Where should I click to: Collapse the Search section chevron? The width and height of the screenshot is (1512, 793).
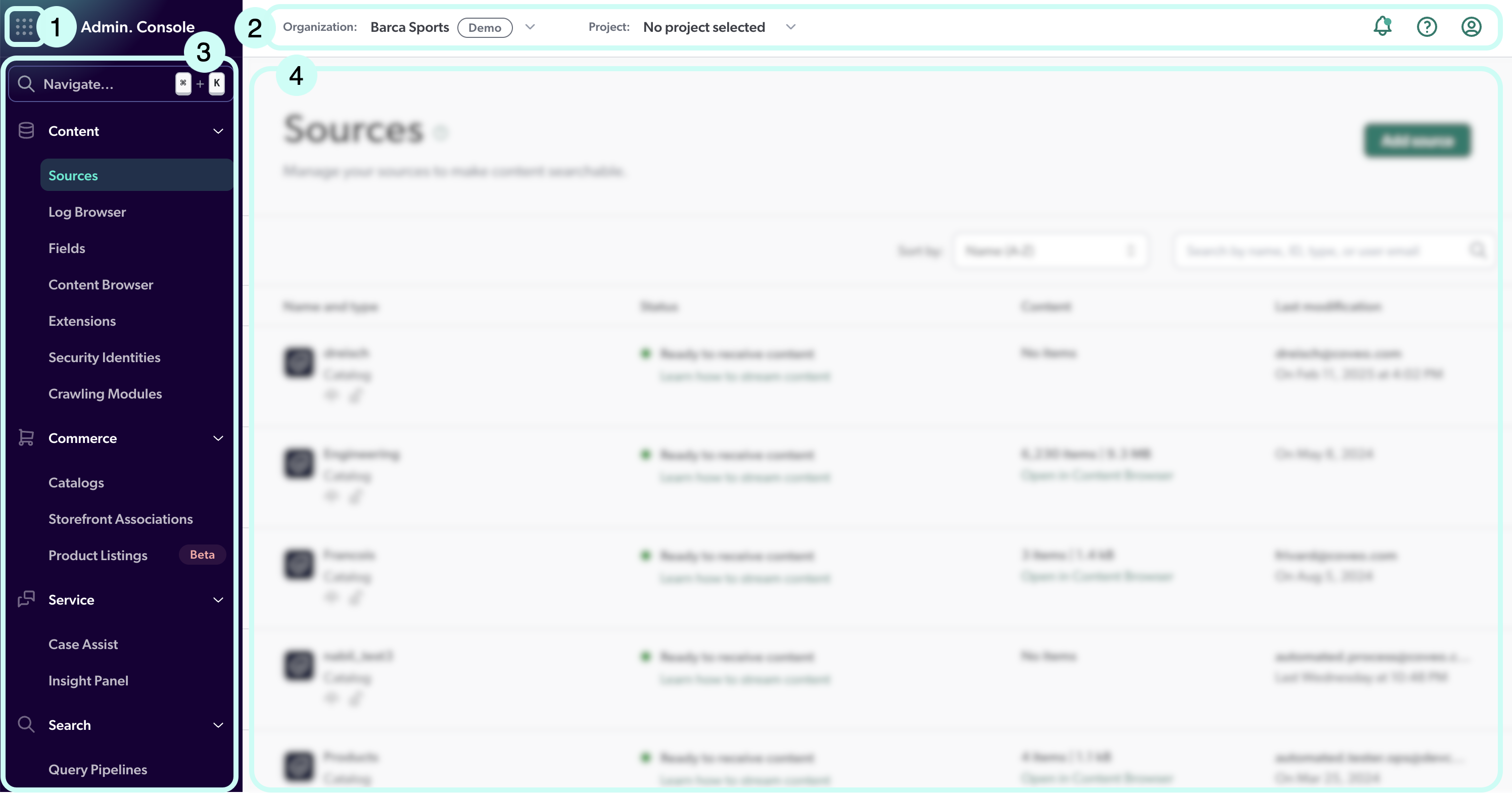pos(218,725)
